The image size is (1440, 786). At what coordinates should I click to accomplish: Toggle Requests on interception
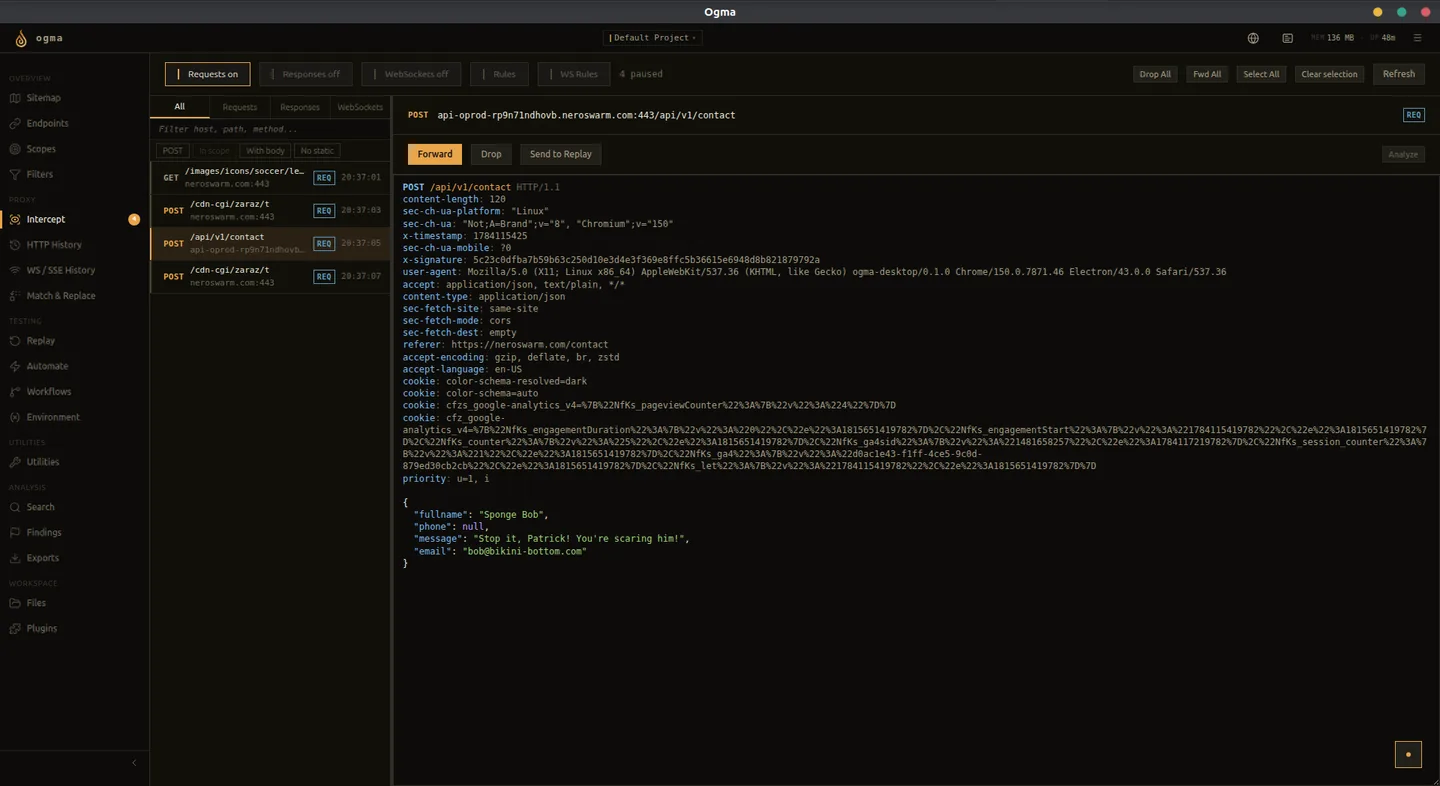[208, 74]
